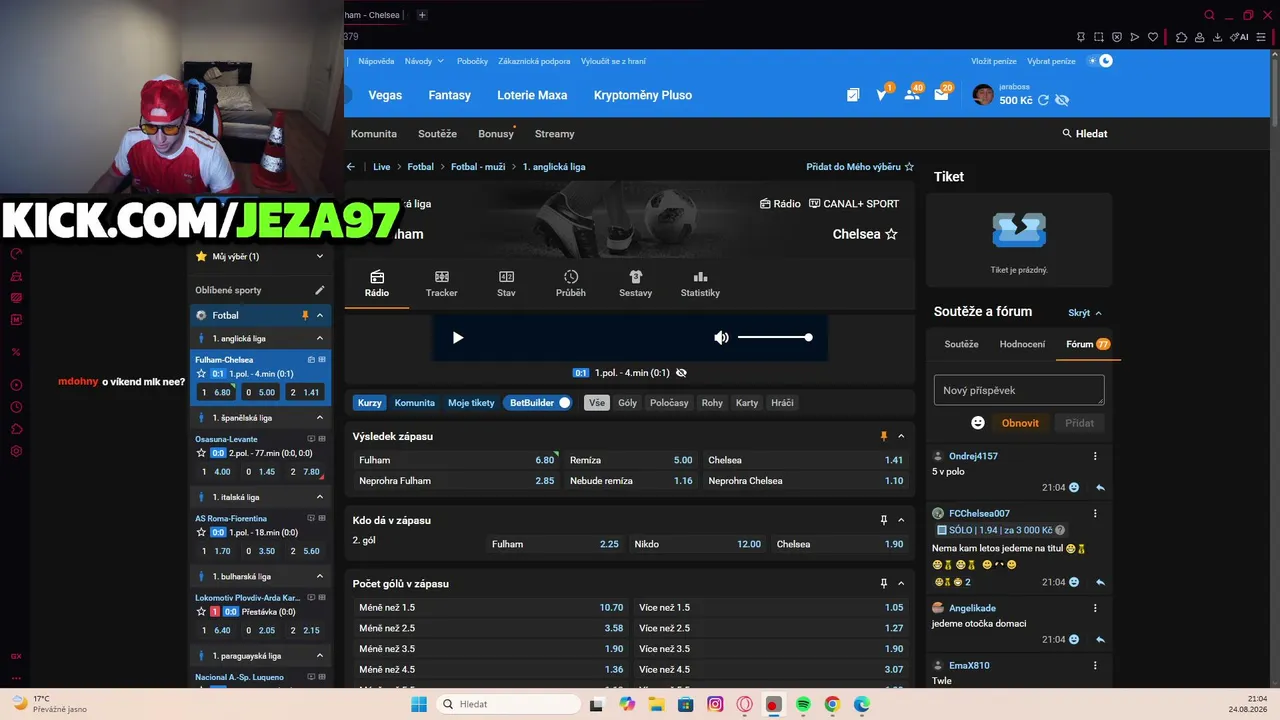Viewport: 1280px width, 720px height.
Task: Toggle score visibility under radio player
Action: (681, 373)
